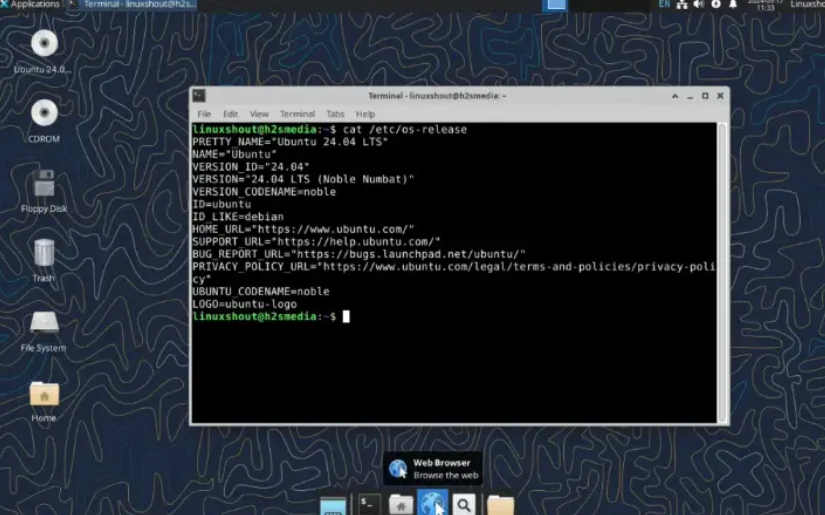
Task: Open the network connections tray icon
Action: 682,4
